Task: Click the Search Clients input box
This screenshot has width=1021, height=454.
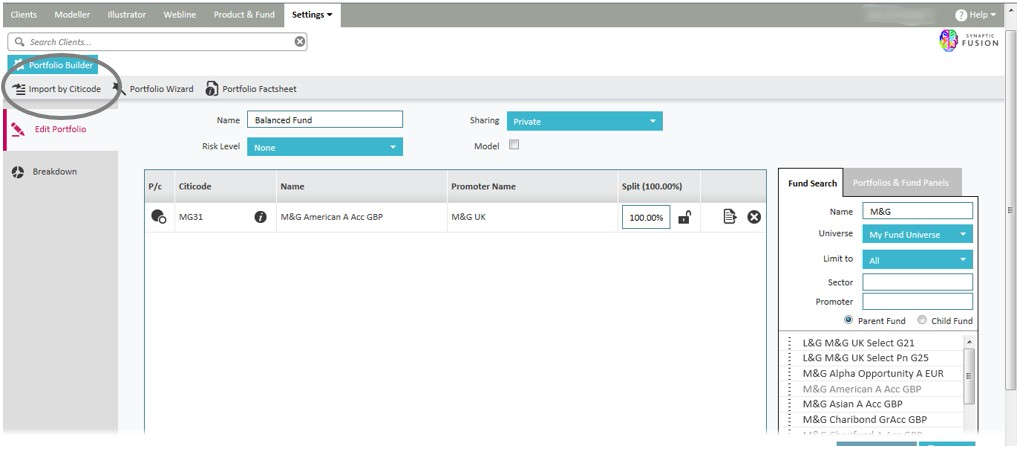Action: click(157, 42)
